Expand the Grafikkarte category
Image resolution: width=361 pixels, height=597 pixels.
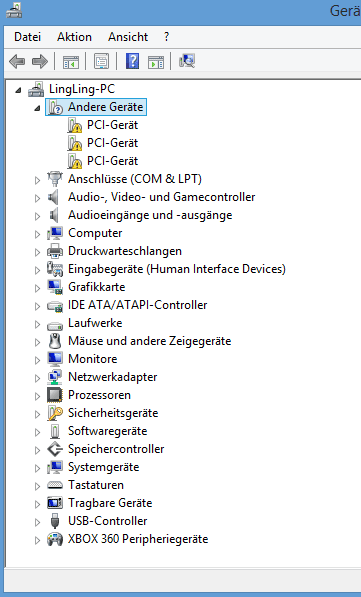click(37, 288)
